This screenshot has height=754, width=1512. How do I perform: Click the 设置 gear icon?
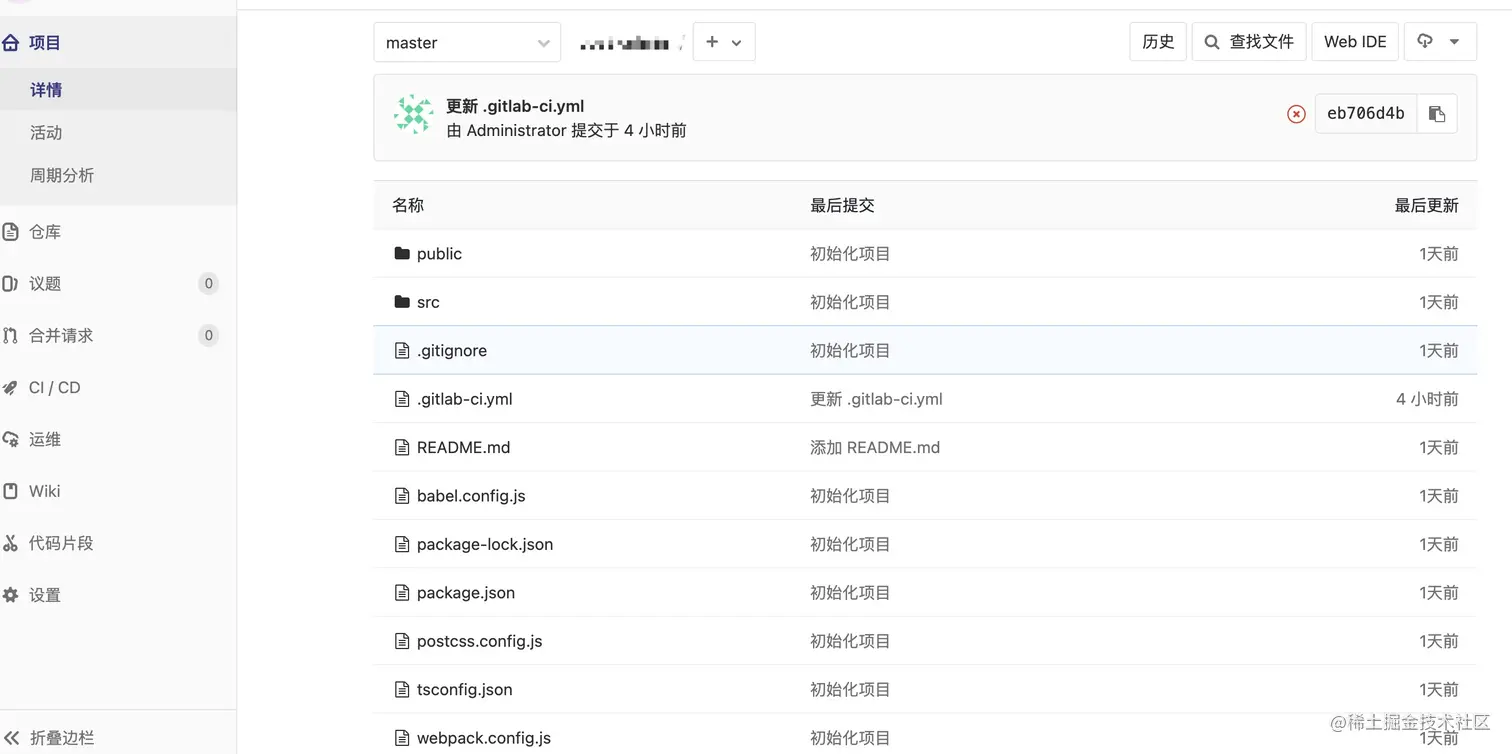click(10, 595)
